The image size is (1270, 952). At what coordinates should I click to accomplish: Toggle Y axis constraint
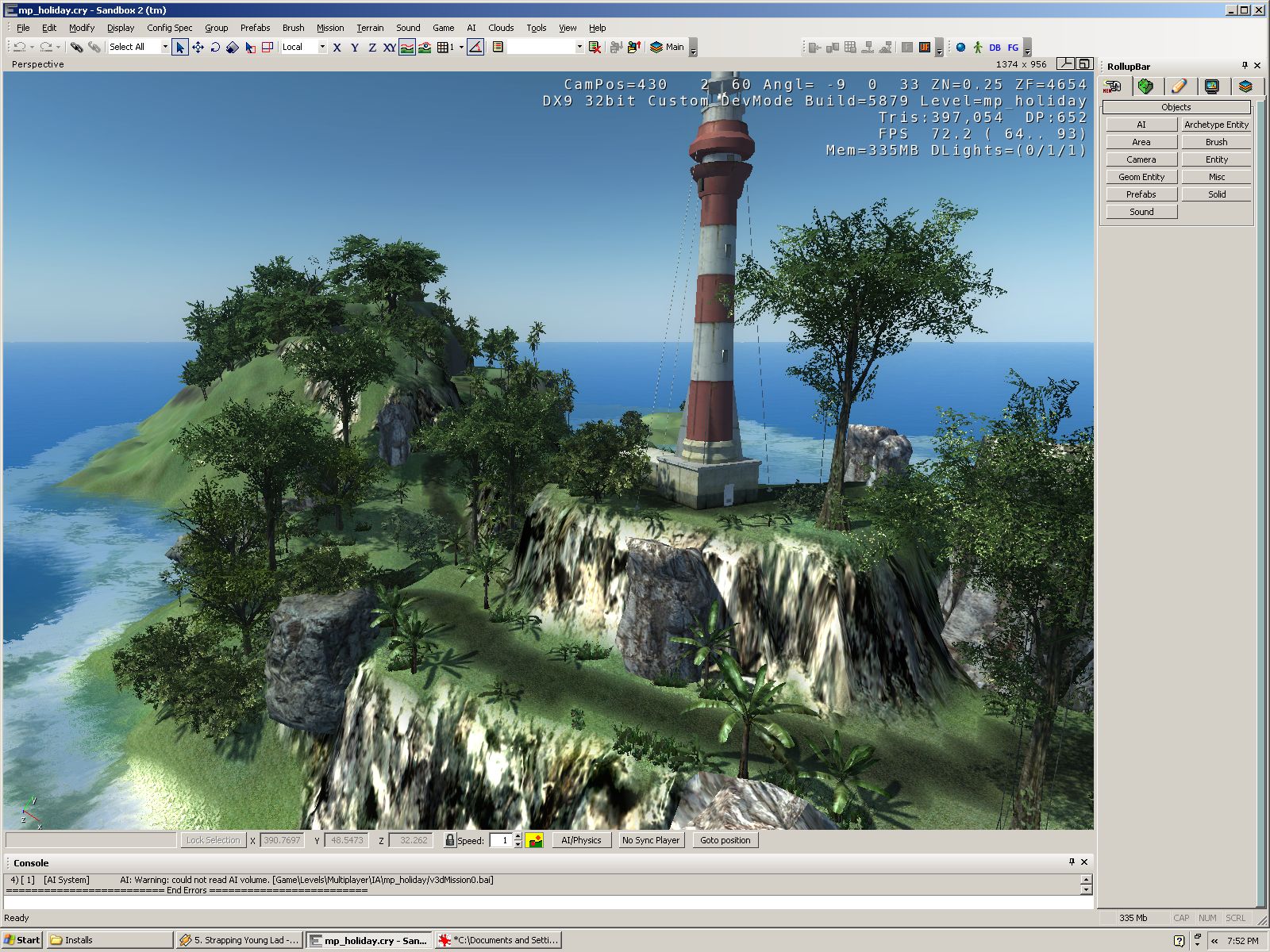pyautogui.click(x=354, y=48)
